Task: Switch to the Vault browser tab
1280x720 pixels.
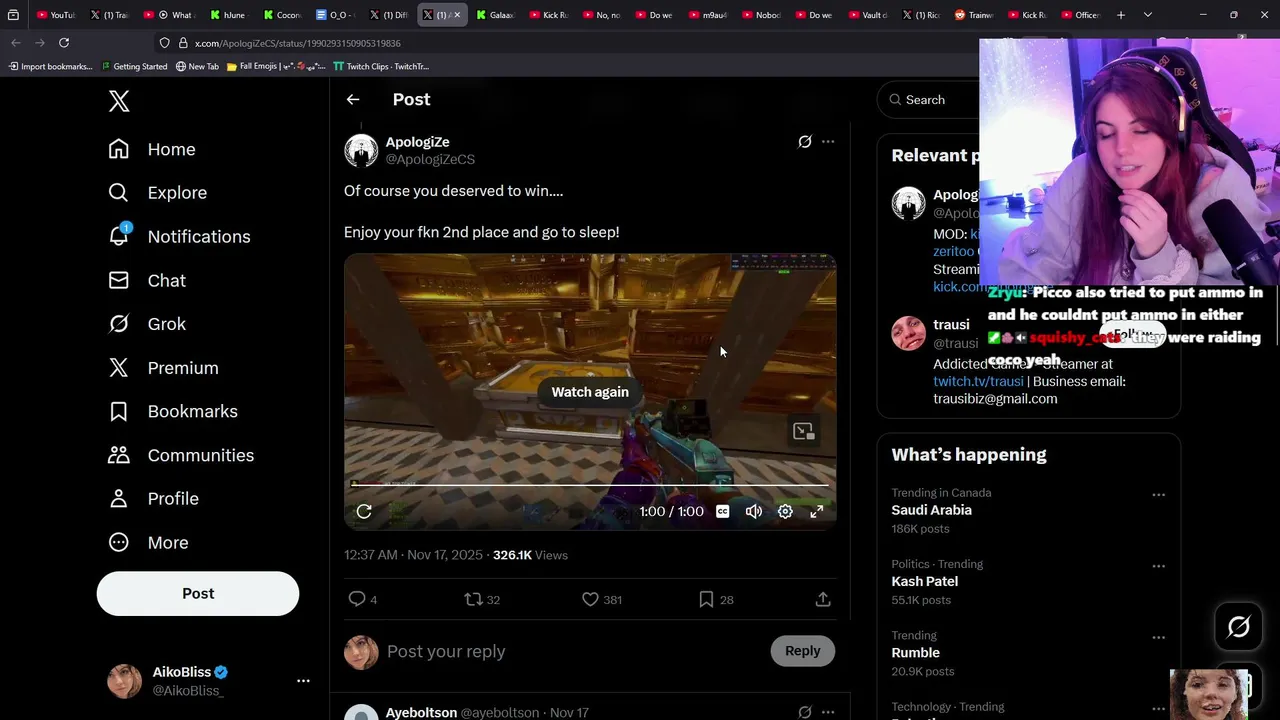Action: [x=868, y=15]
